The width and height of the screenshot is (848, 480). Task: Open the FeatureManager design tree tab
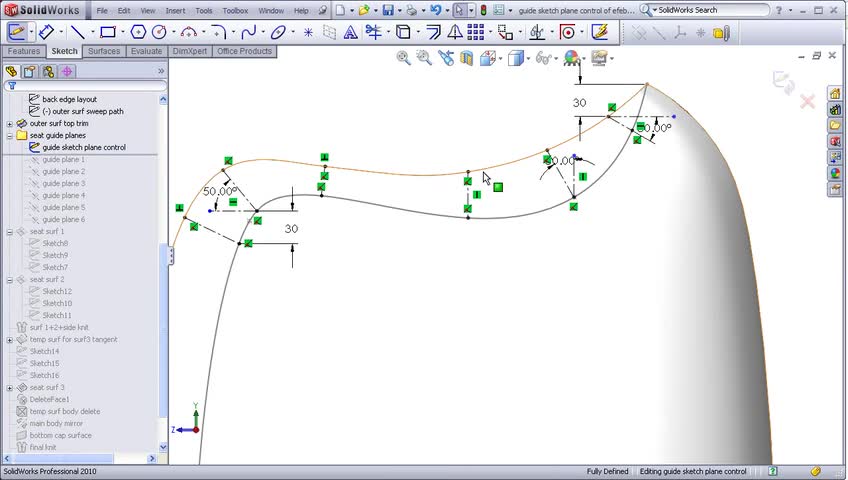coord(11,71)
